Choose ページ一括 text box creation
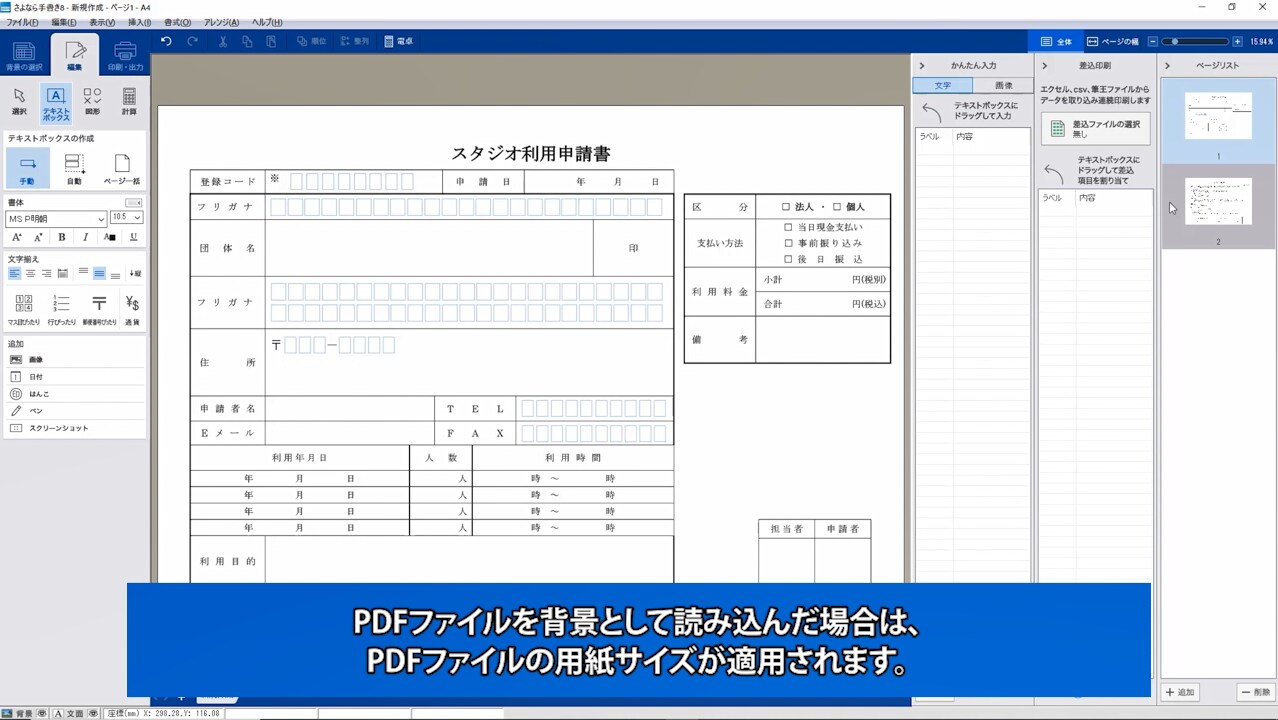The height and width of the screenshot is (720, 1278). (122, 168)
